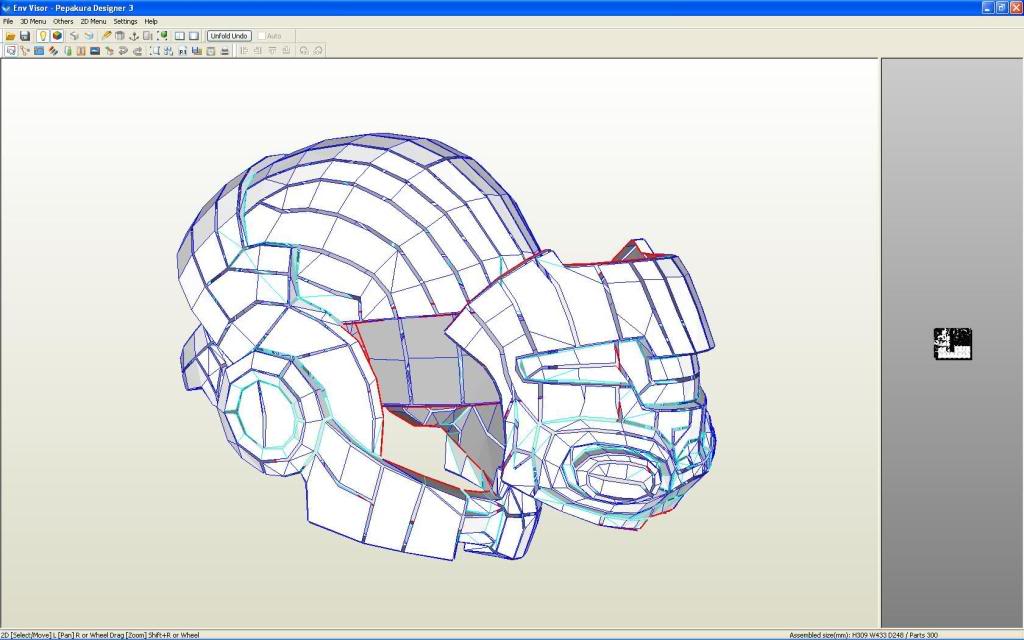The width and height of the screenshot is (1024, 640).
Task: Select the pencil ruler measuring tool
Action: (x=106, y=36)
